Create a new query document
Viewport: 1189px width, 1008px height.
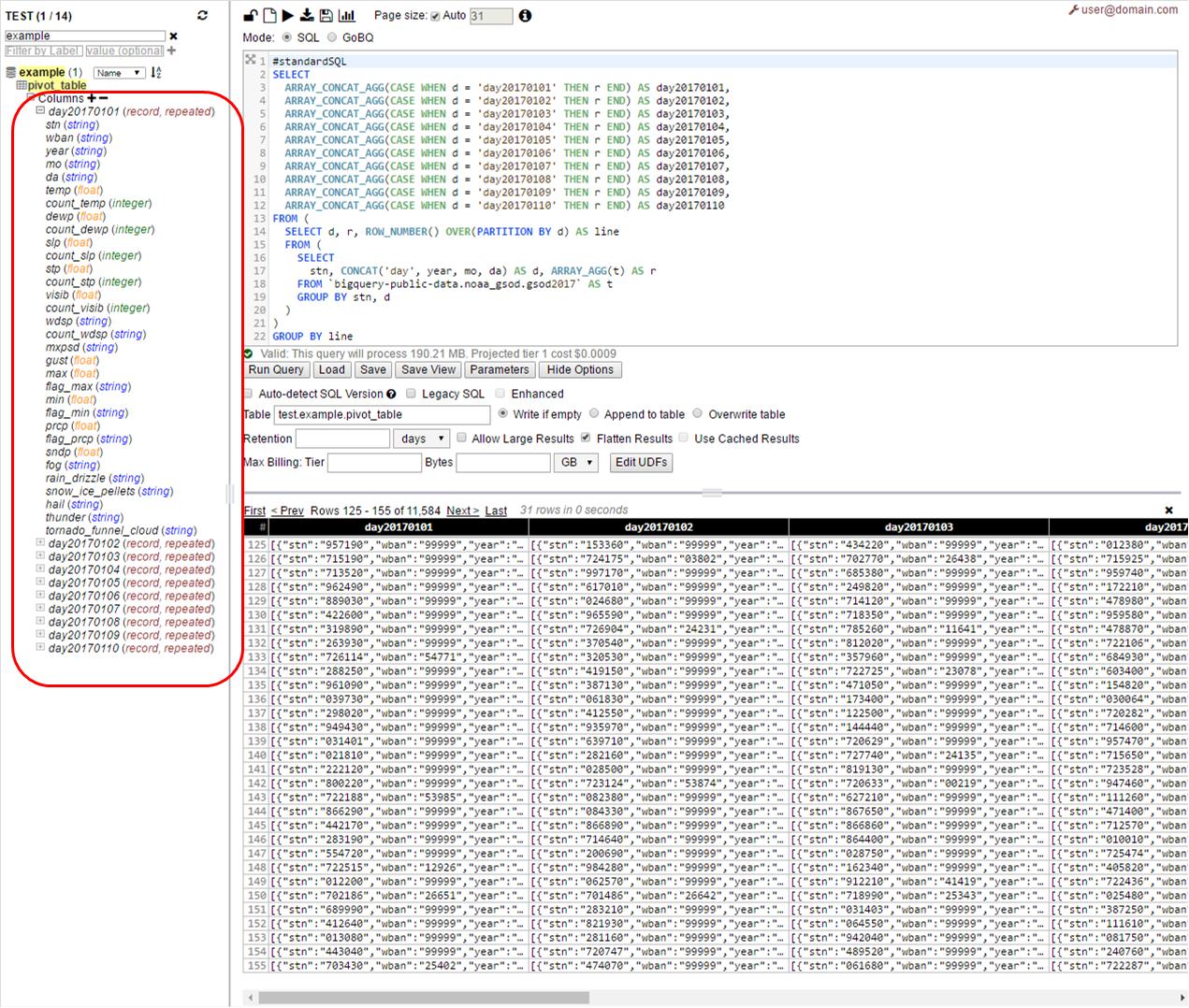269,15
